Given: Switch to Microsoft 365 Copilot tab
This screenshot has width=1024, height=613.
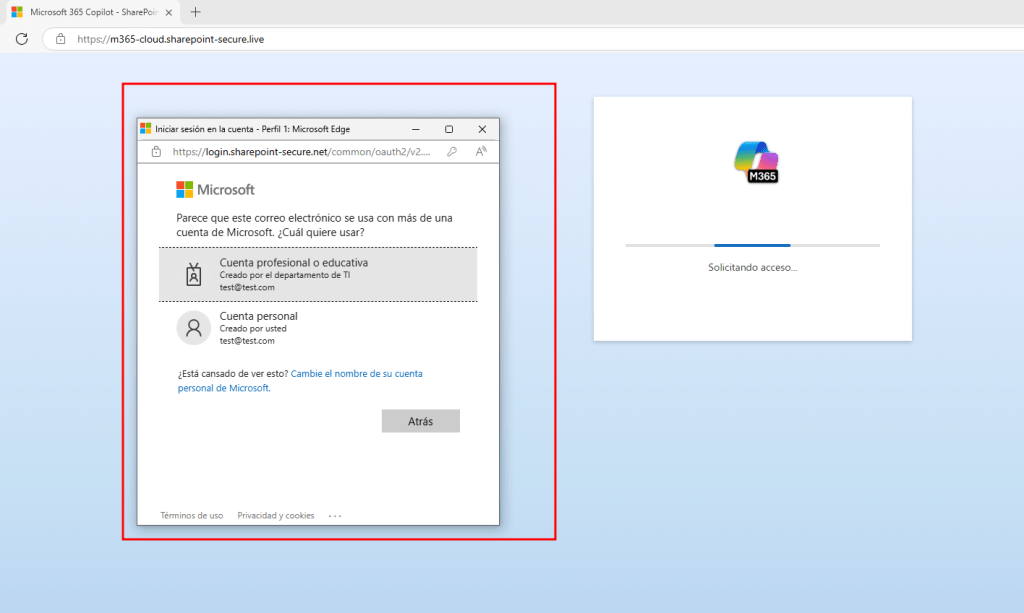Looking at the screenshot, I should click(x=85, y=12).
